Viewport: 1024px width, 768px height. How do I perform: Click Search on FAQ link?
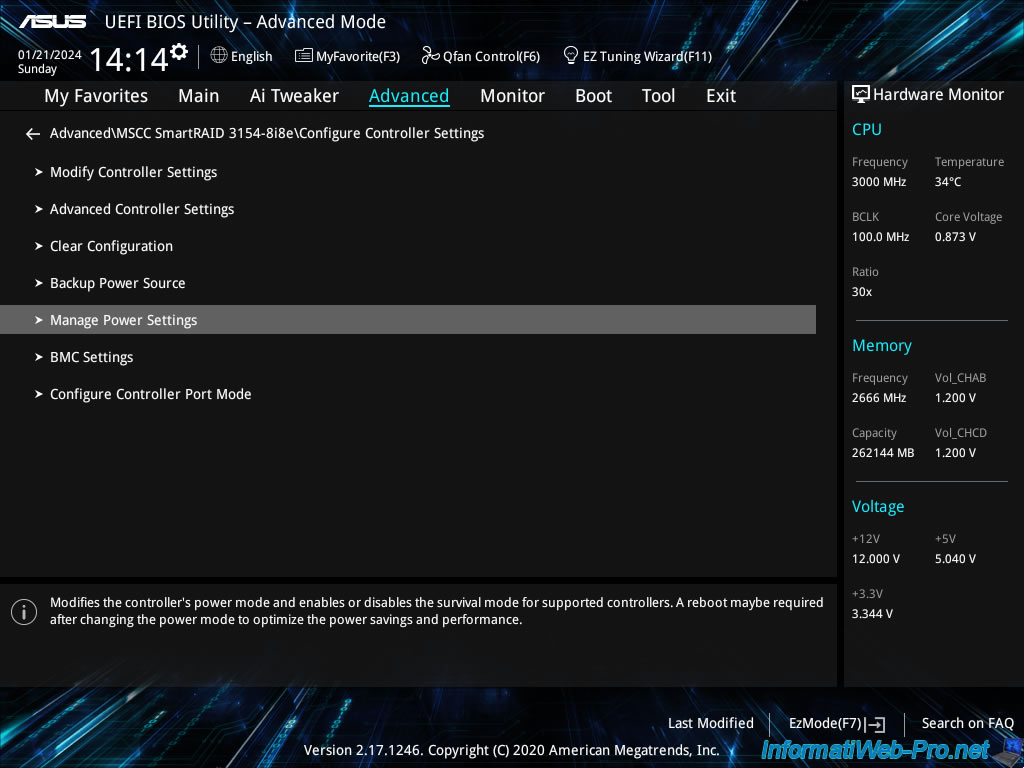[x=967, y=723]
